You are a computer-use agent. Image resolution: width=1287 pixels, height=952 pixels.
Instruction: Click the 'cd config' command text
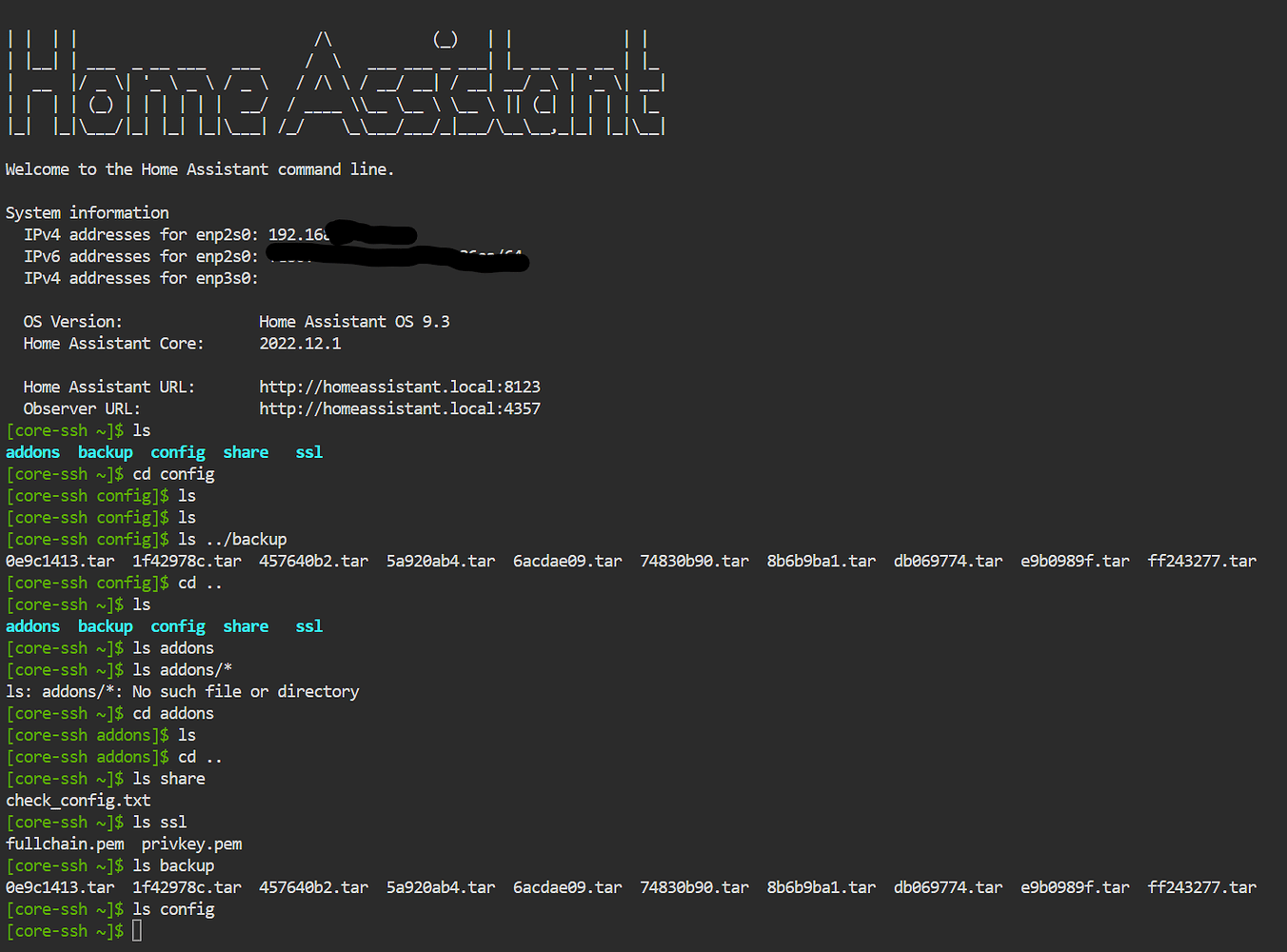(x=173, y=474)
